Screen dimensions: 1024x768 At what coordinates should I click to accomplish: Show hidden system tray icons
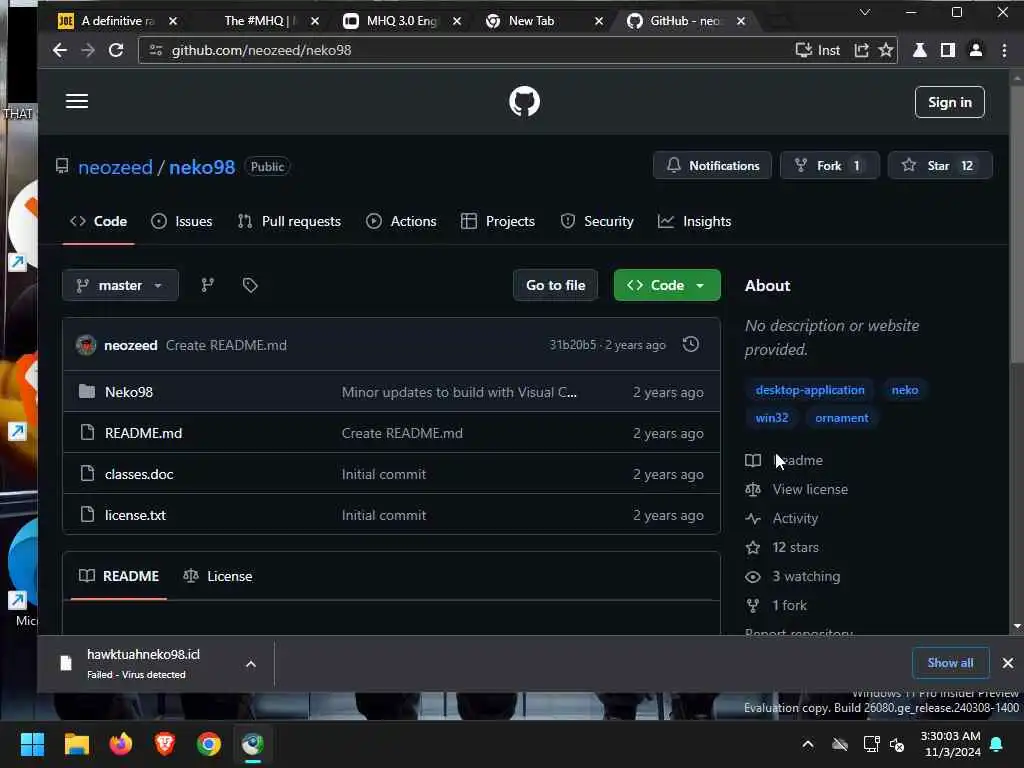tap(808, 744)
